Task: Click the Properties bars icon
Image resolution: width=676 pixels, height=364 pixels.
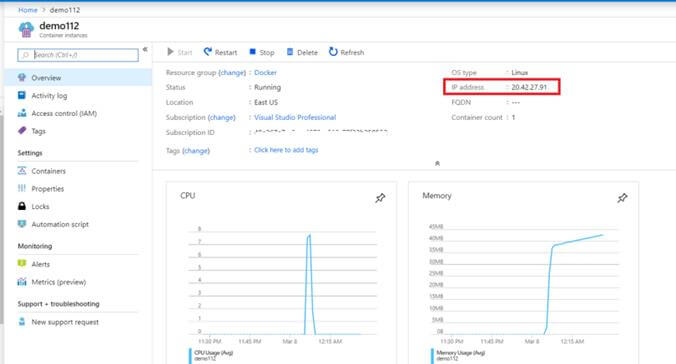Action: pos(22,188)
